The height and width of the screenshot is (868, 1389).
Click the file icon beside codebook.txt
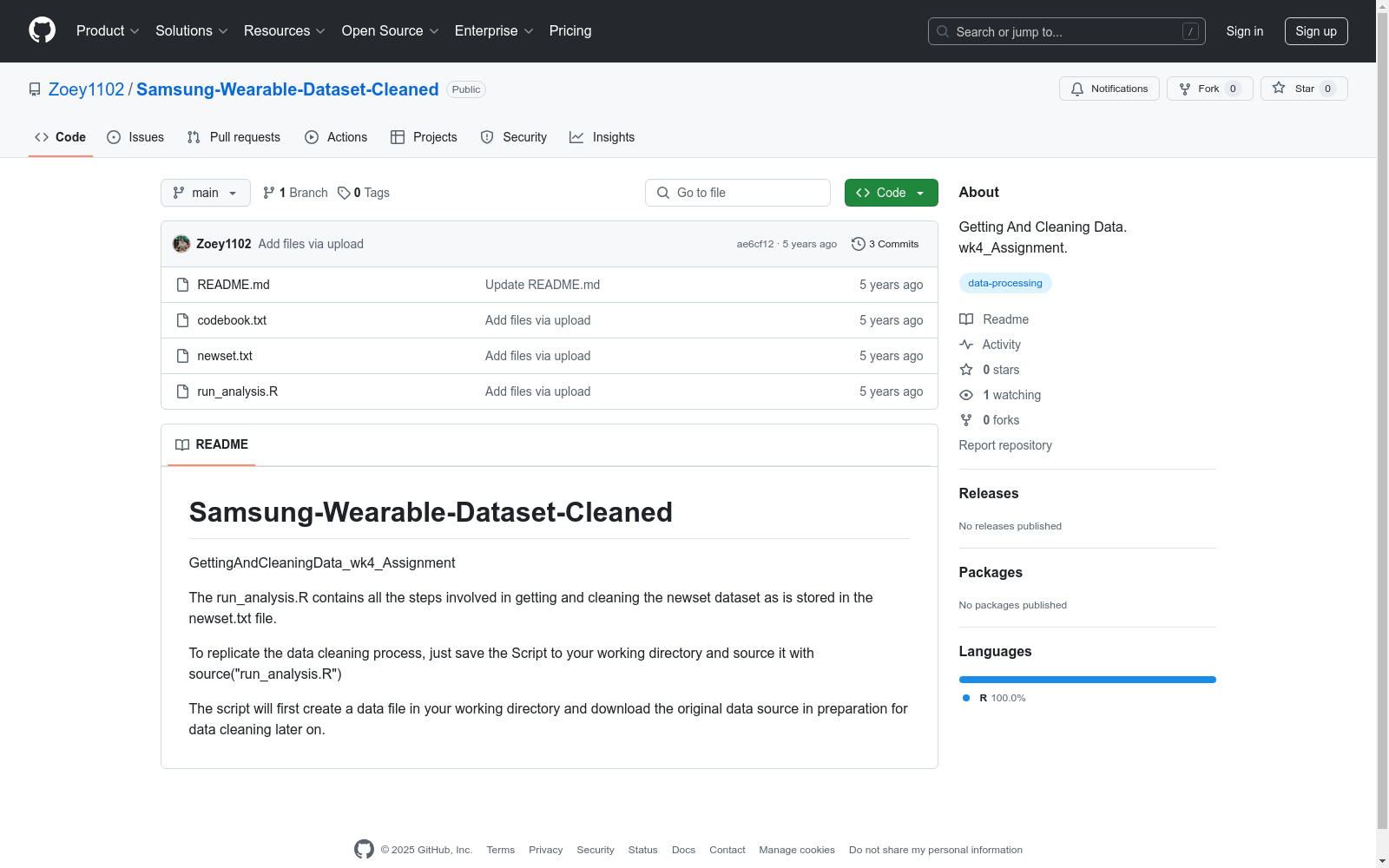point(182,320)
